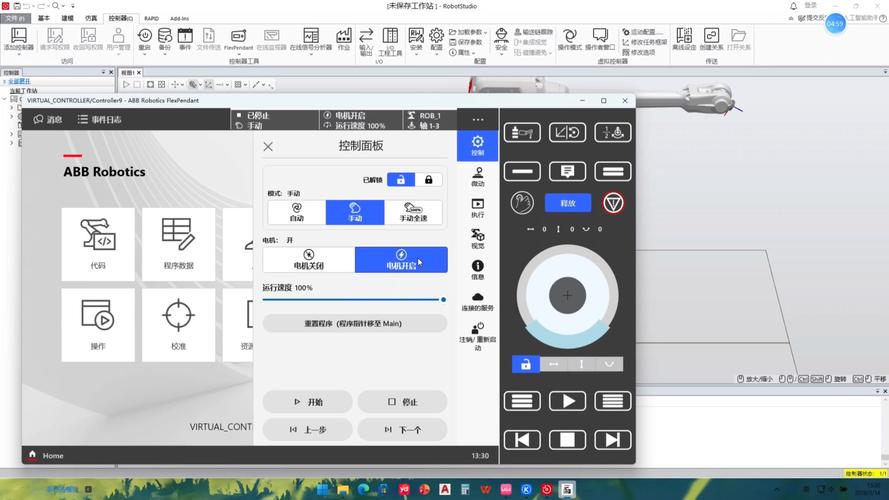889x500 pixels.
Task: Click the 注销/重新启动 logout restart icon
Action: click(477, 336)
